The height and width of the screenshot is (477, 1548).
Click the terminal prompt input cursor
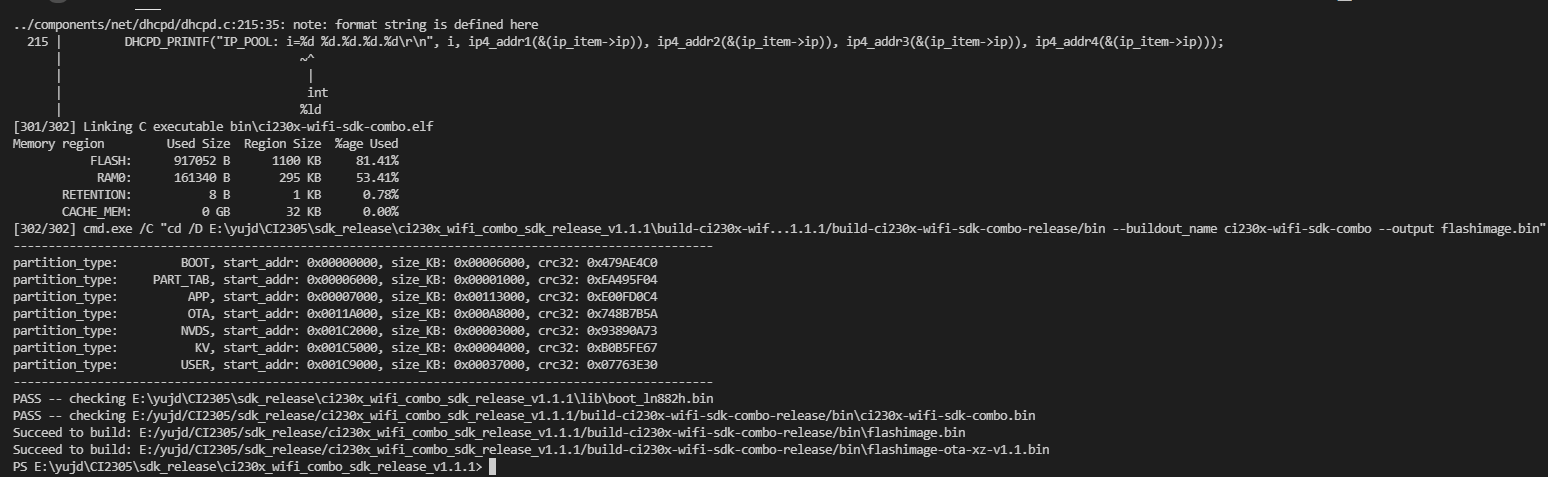click(492, 467)
